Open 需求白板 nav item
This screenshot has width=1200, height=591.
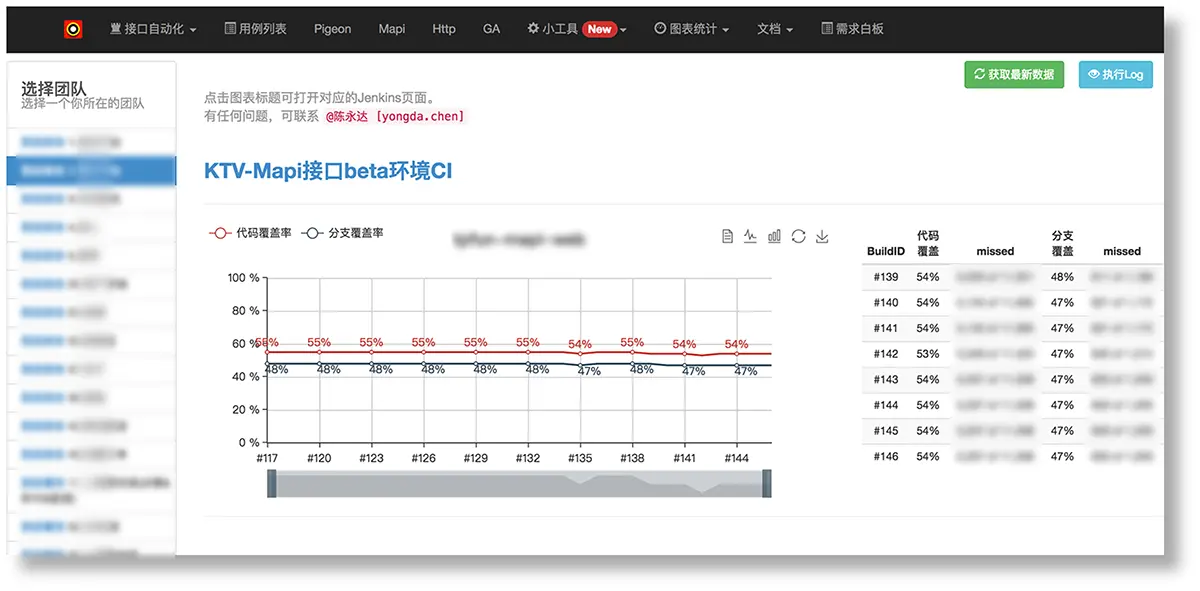click(852, 29)
